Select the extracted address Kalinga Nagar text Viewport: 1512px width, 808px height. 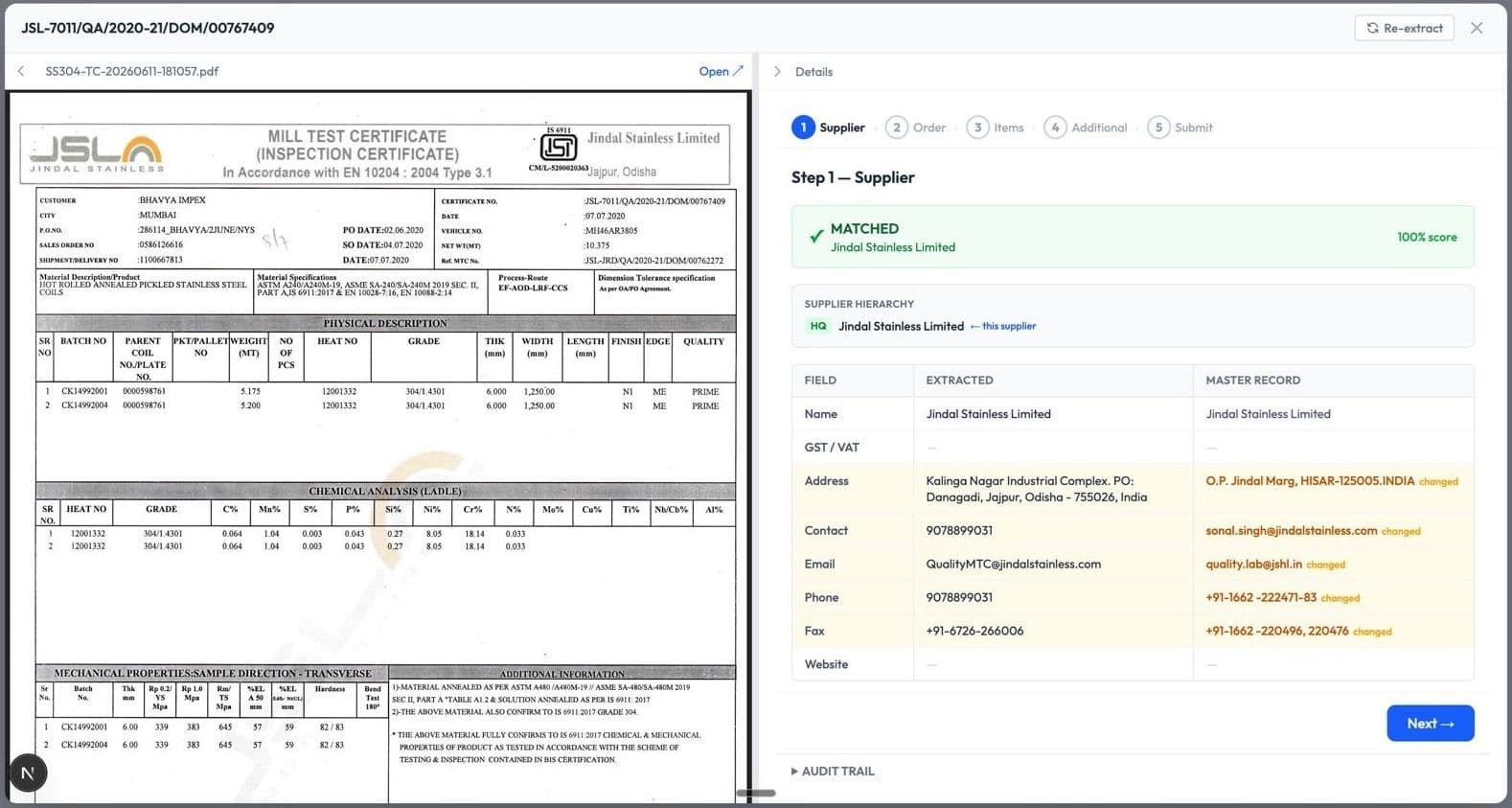tap(1036, 489)
